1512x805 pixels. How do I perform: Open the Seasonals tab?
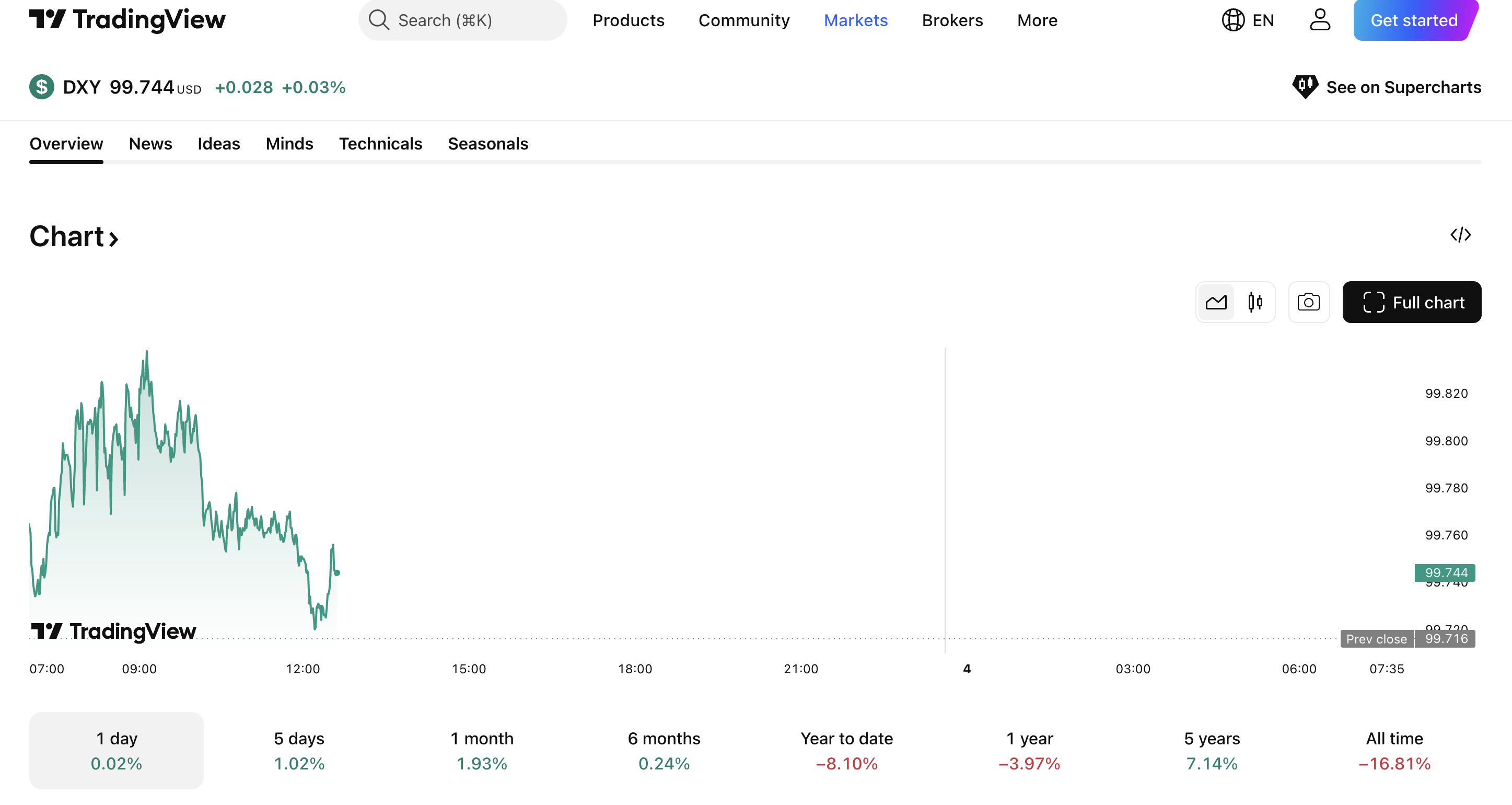click(x=488, y=144)
